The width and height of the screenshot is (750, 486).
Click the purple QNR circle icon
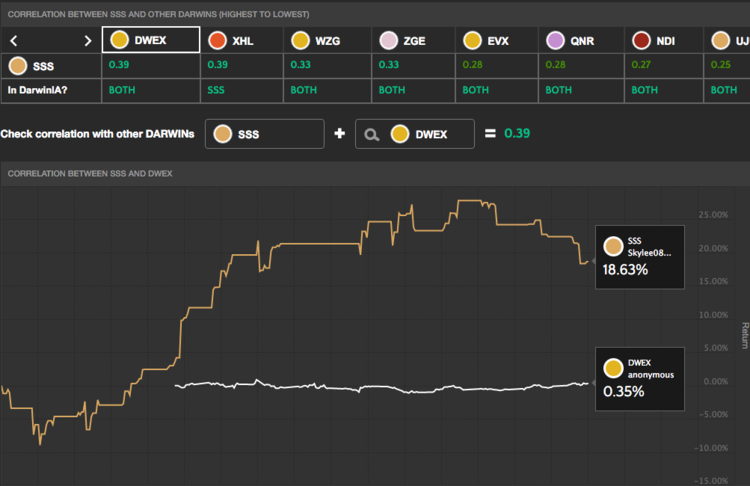coord(555,41)
